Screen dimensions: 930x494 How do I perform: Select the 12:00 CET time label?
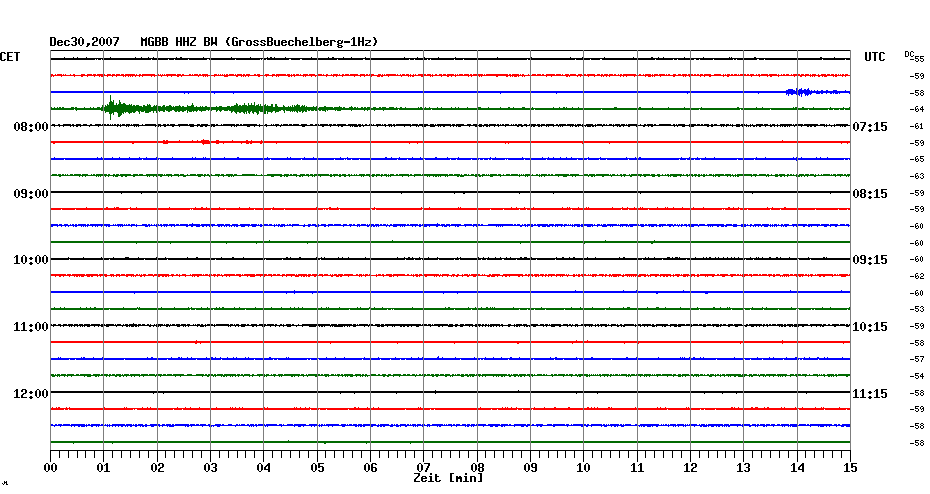(x=31, y=394)
